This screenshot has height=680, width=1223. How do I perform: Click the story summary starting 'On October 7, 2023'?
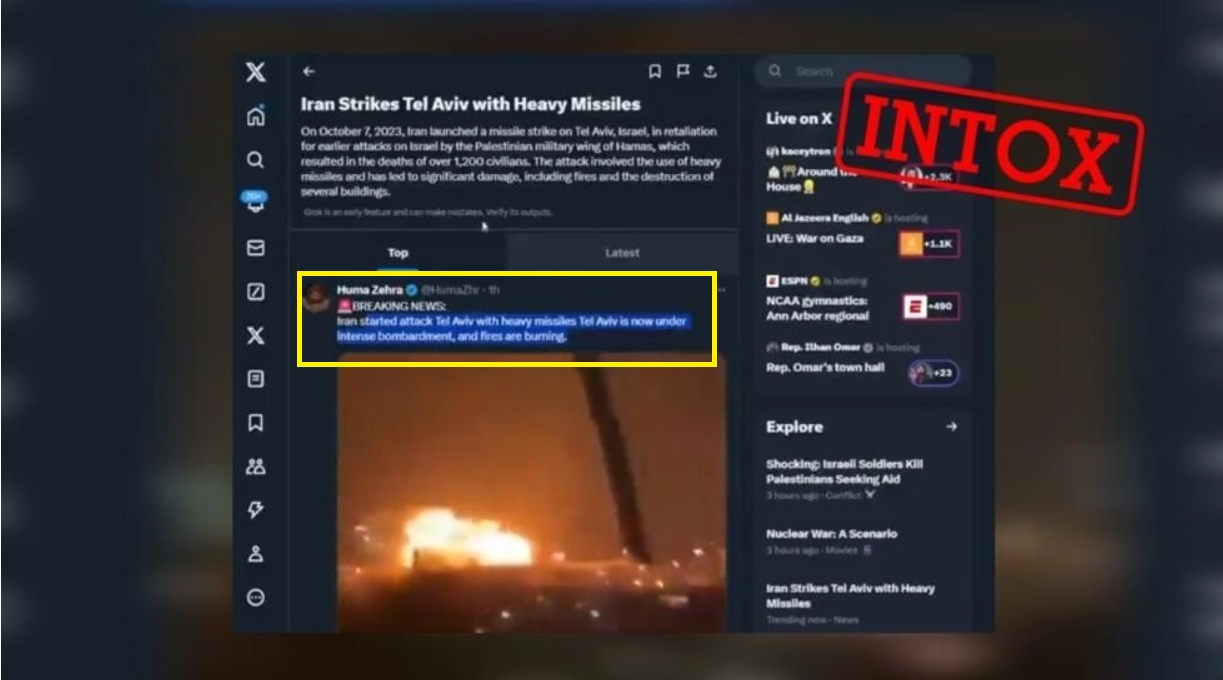511,161
